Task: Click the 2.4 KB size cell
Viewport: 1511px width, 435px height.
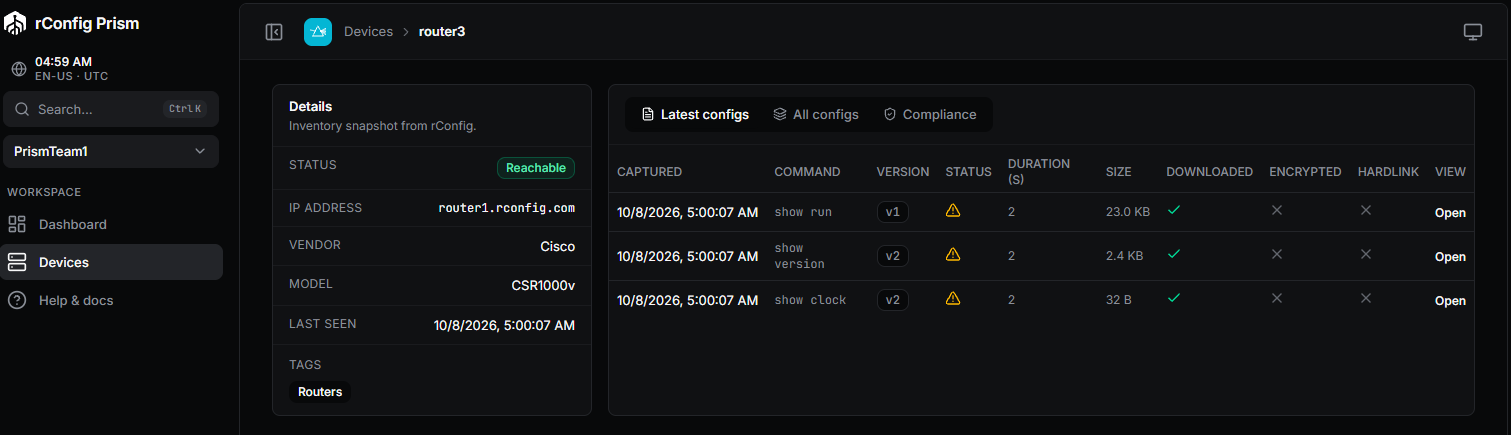Action: click(x=1124, y=256)
